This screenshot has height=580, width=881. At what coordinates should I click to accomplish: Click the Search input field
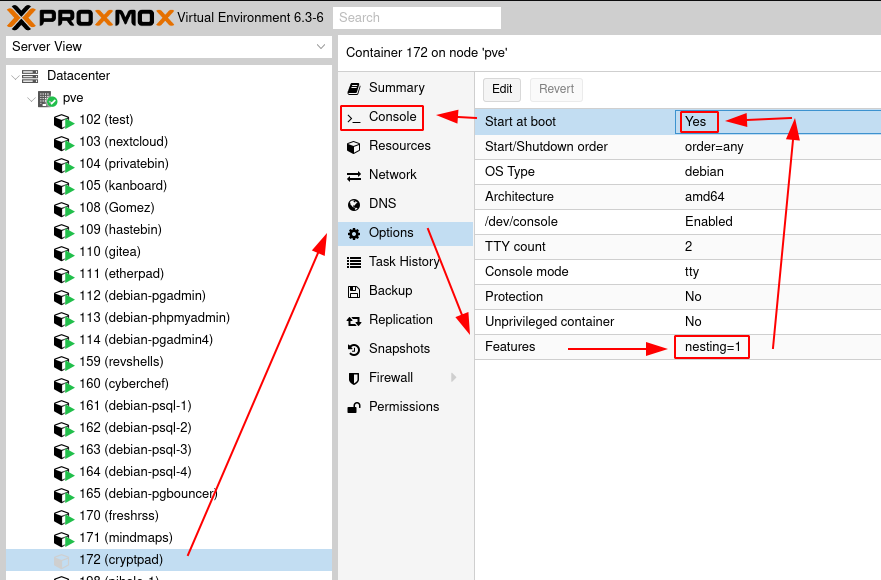[417, 18]
